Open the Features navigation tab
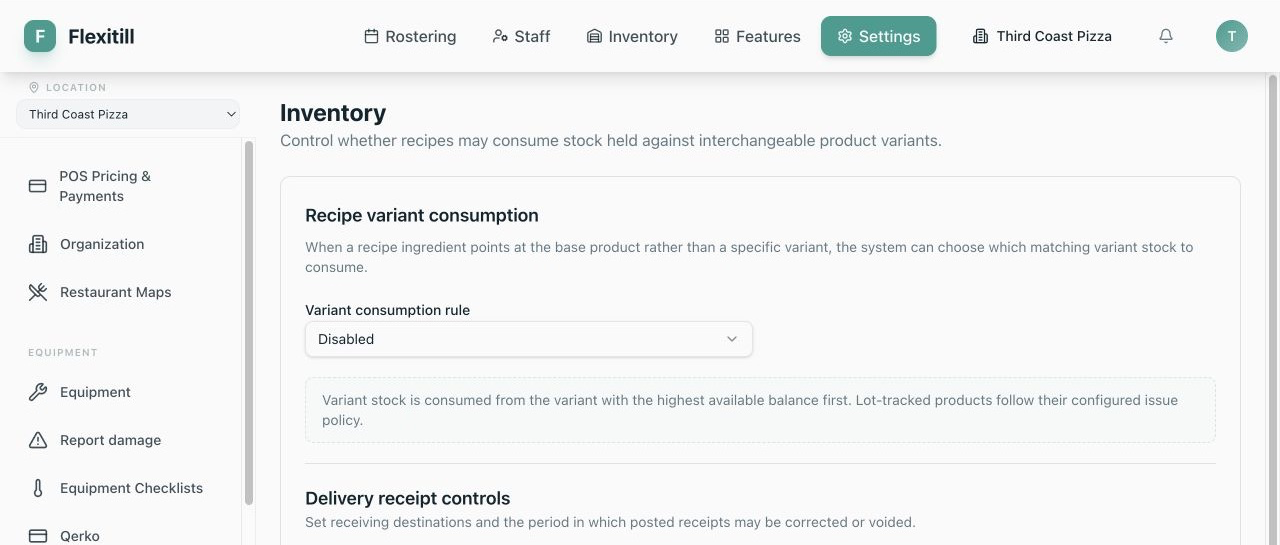 pos(757,36)
